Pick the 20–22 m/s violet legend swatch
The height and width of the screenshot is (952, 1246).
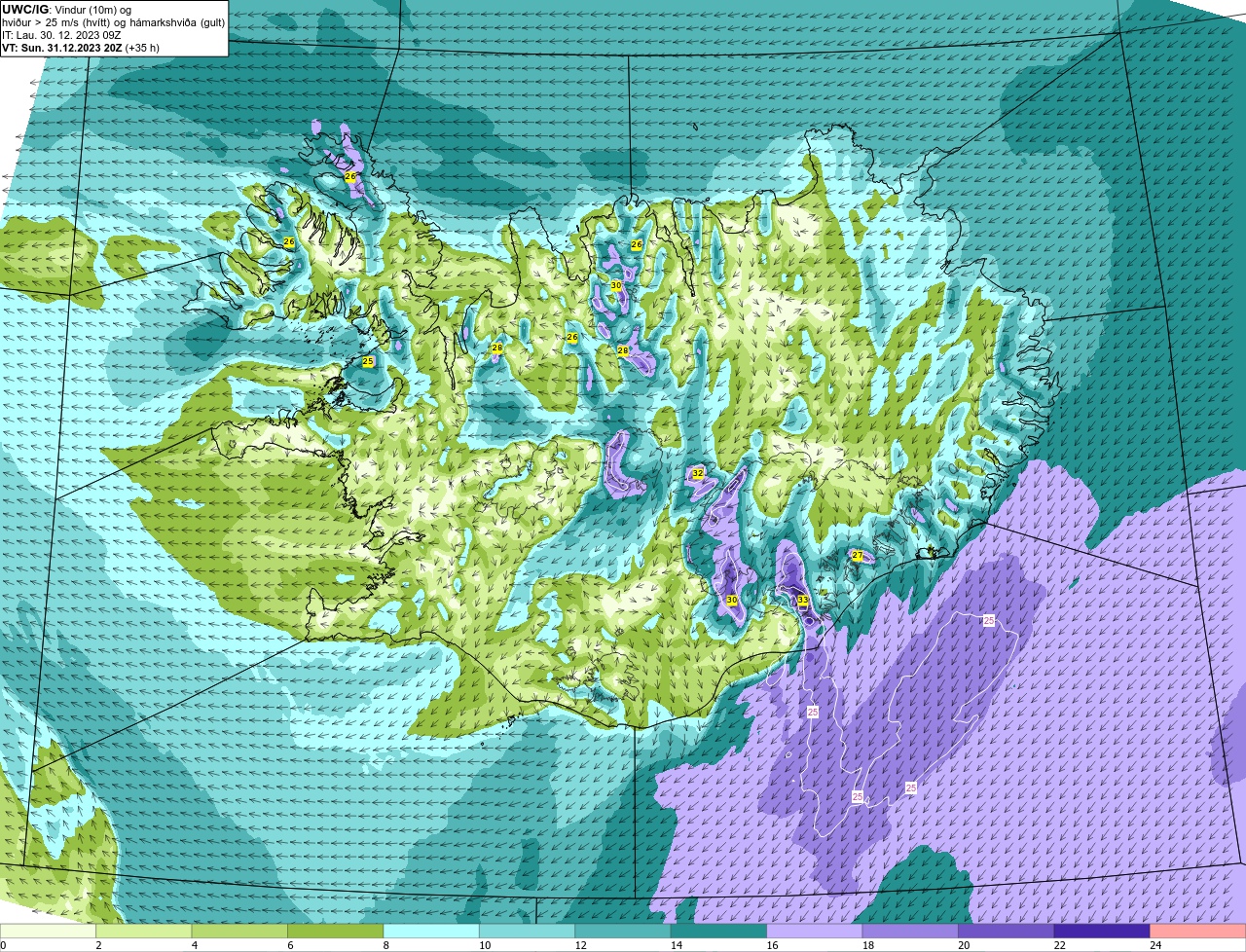click(1007, 931)
